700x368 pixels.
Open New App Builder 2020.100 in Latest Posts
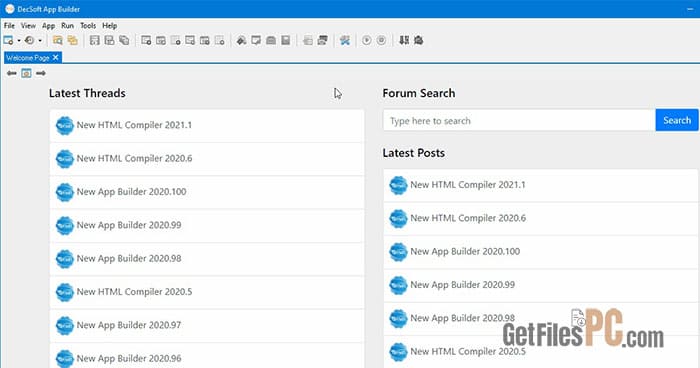click(541, 252)
